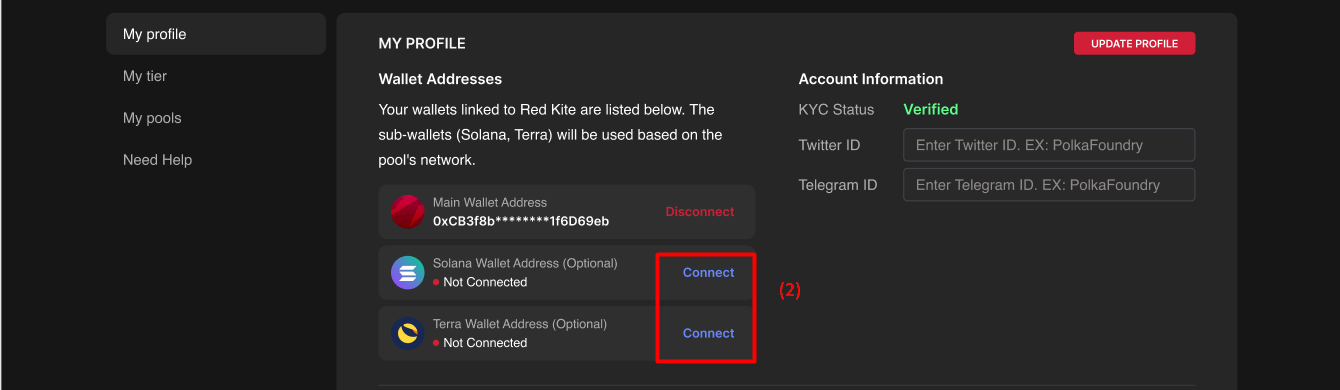The height and width of the screenshot is (390, 1340).
Task: Click the UPDATE PROFILE button
Action: click(1134, 43)
